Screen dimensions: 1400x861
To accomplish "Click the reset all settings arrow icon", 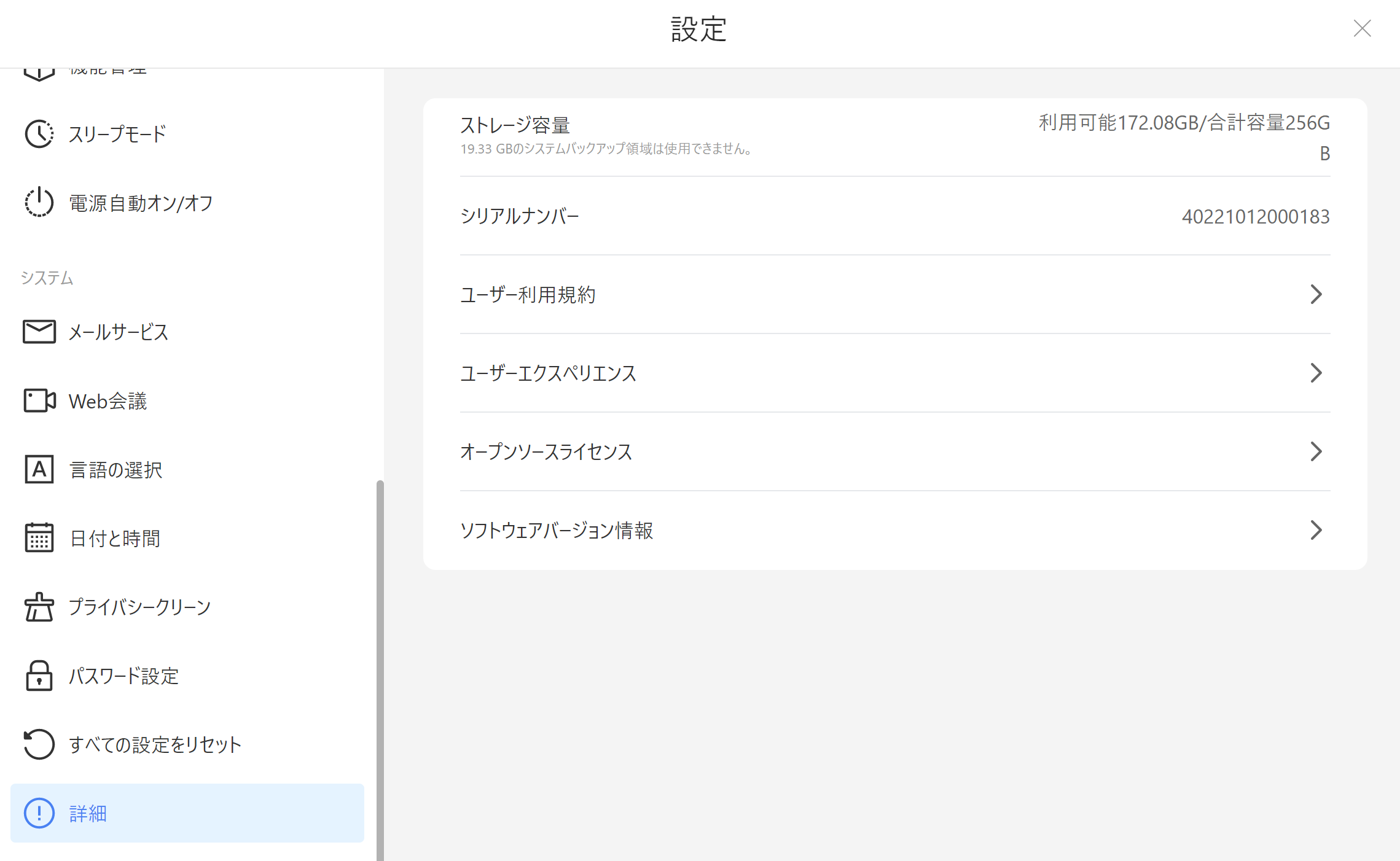I will 39,744.
